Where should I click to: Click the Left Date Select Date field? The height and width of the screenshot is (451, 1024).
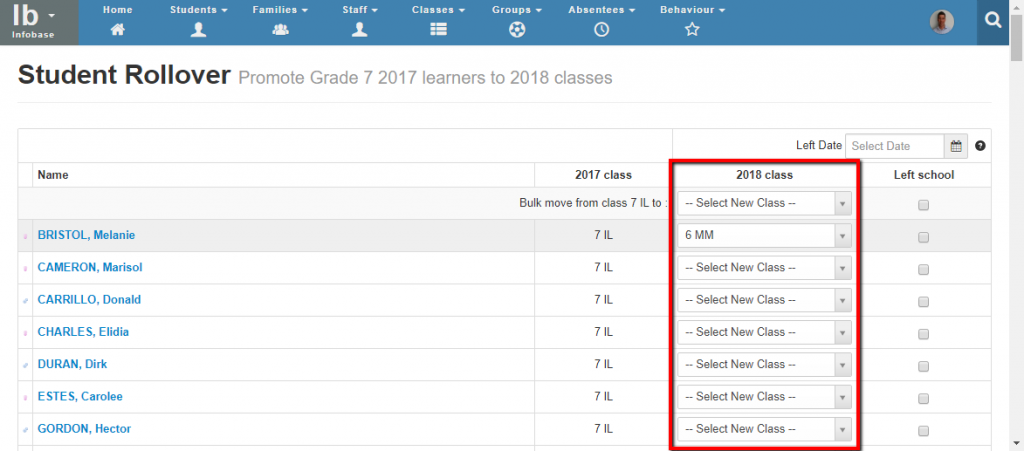click(895, 146)
